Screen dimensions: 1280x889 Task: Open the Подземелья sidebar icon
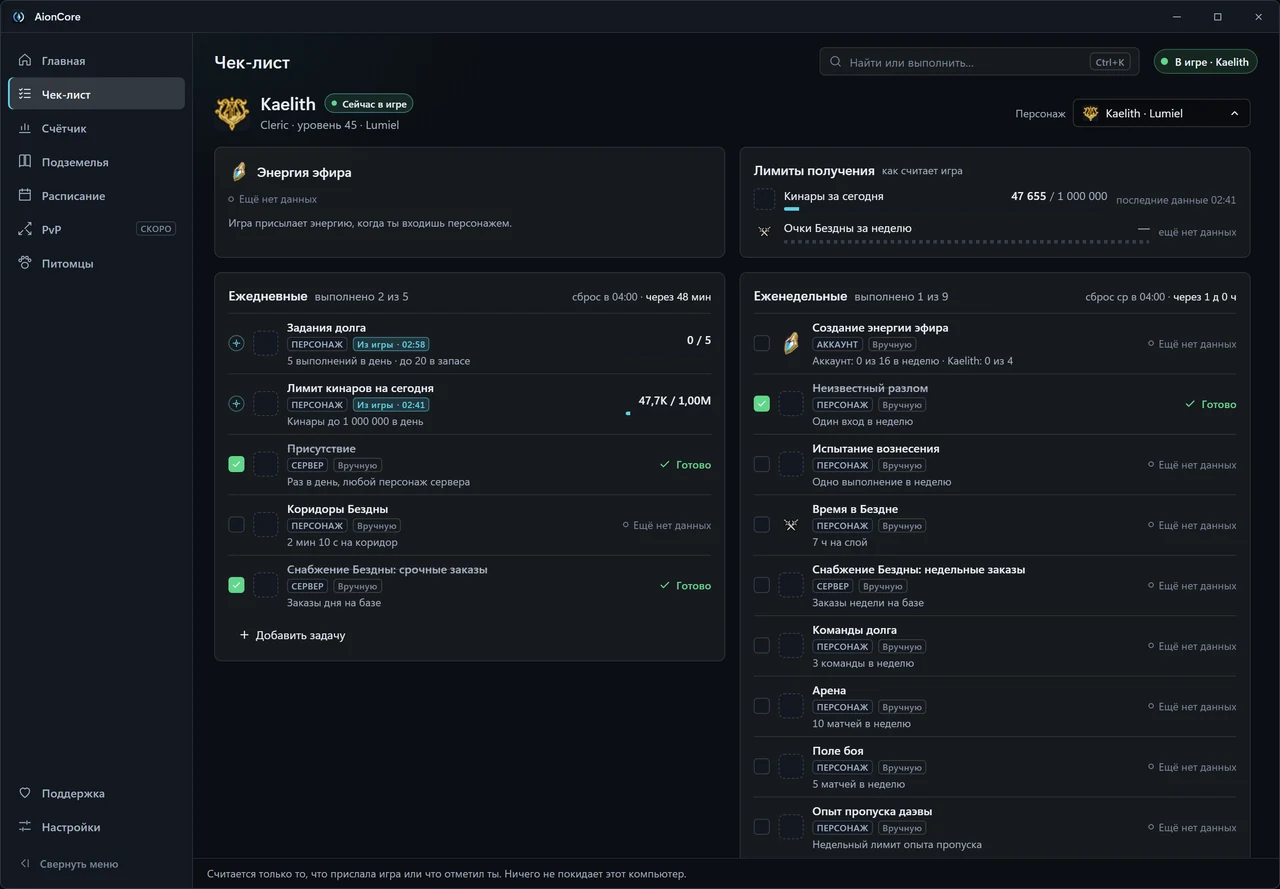tap(25, 162)
